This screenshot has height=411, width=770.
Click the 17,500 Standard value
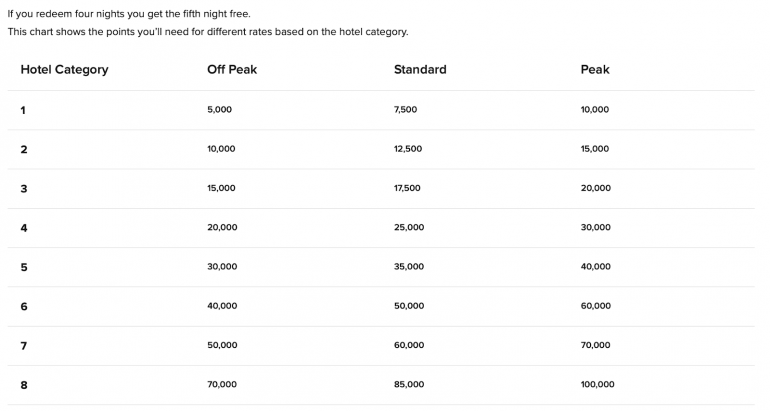pyautogui.click(x=409, y=188)
